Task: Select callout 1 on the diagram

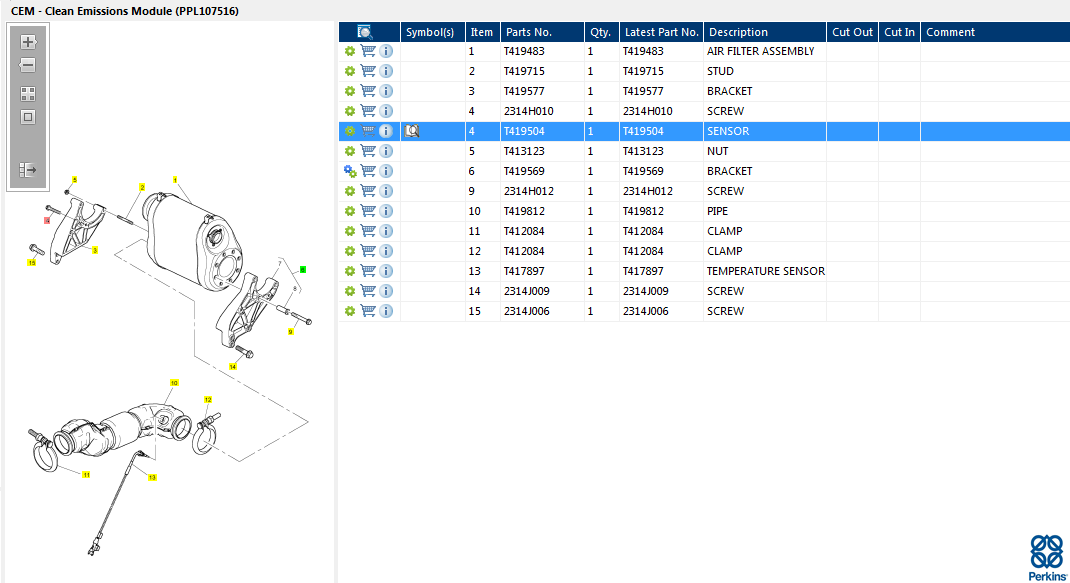Action: [175, 180]
